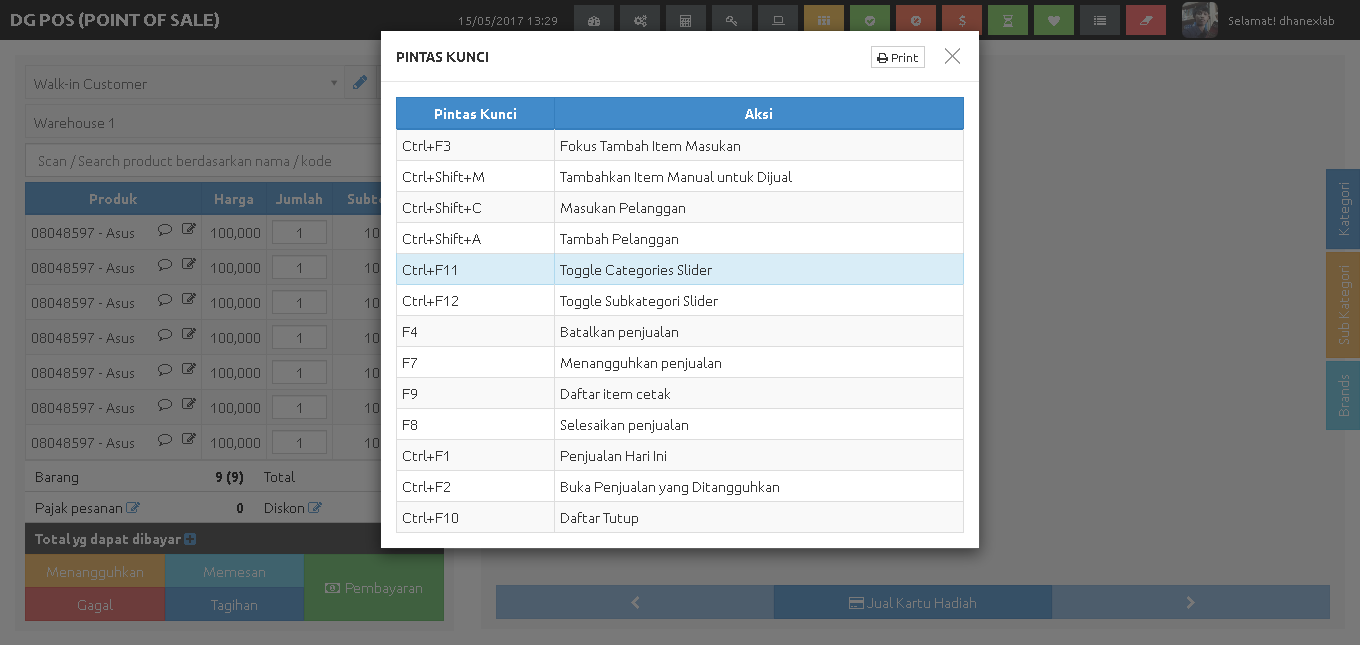The image size is (1360, 645).
Task: Click the dollar sign icon in header
Action: pyautogui.click(x=962, y=20)
